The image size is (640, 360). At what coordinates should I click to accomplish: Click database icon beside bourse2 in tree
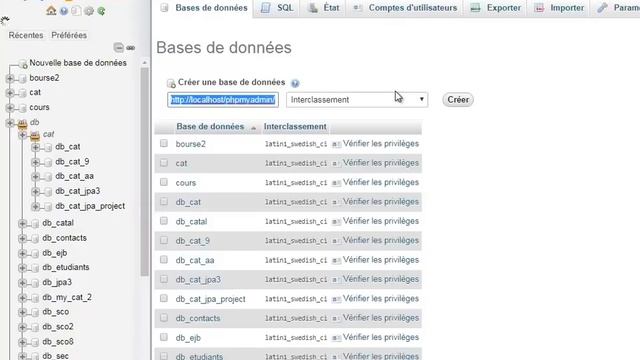pos(22,78)
